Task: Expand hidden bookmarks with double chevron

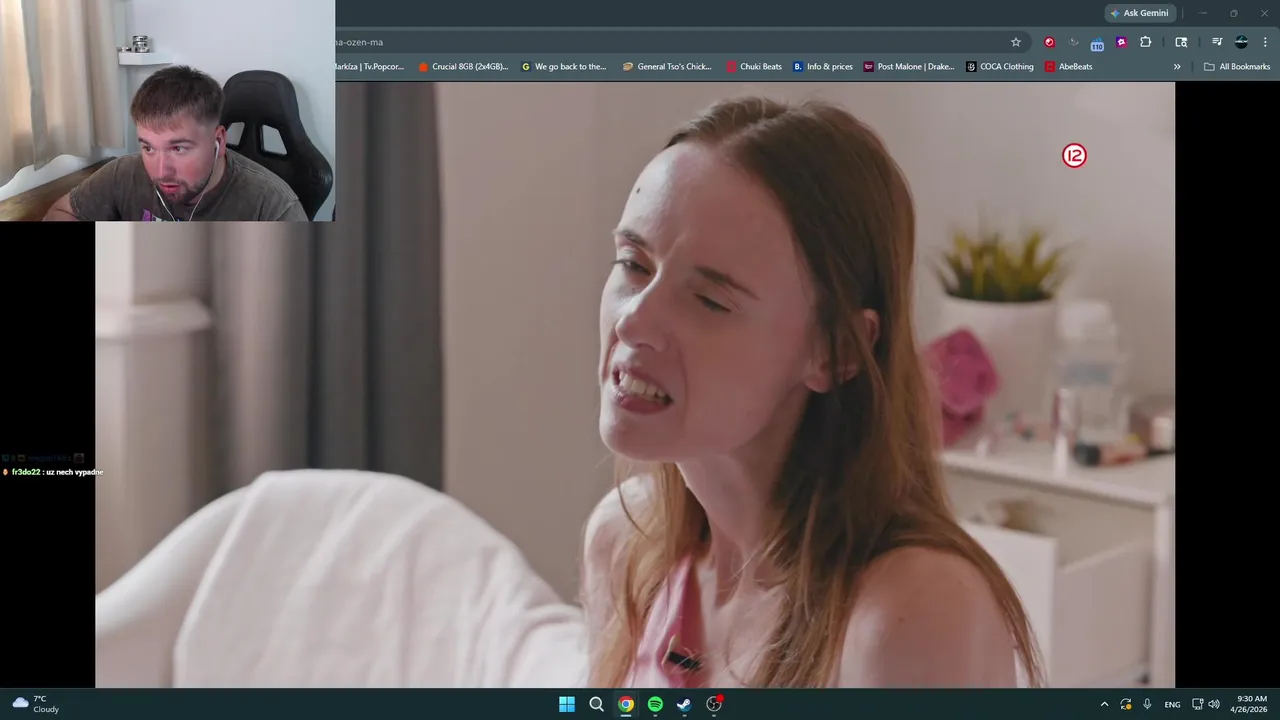Action: click(x=1177, y=67)
